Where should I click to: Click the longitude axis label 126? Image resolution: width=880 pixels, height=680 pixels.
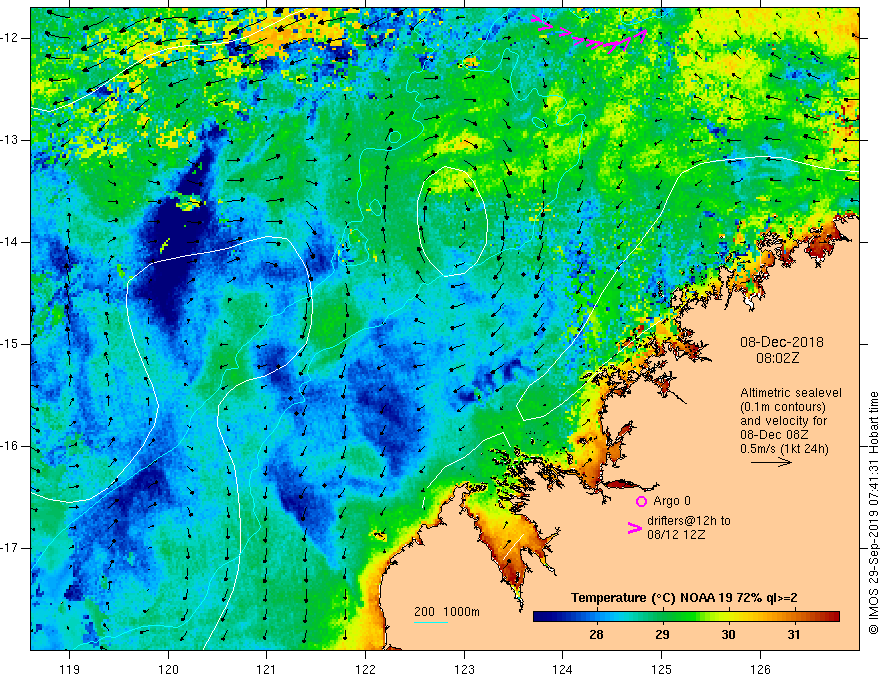[760, 669]
